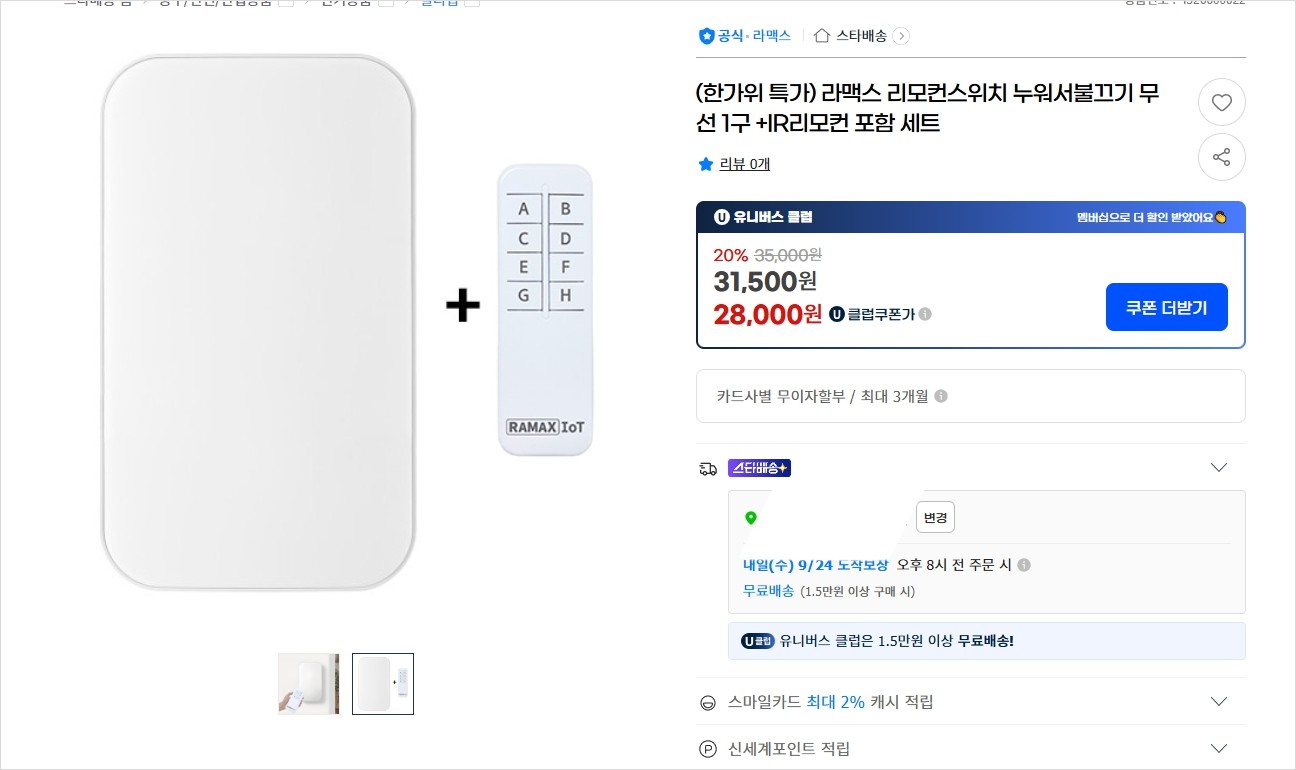Click the info icon beside 클럽쿠폰가
Screen dimensions: 1296x770
[x=925, y=314]
